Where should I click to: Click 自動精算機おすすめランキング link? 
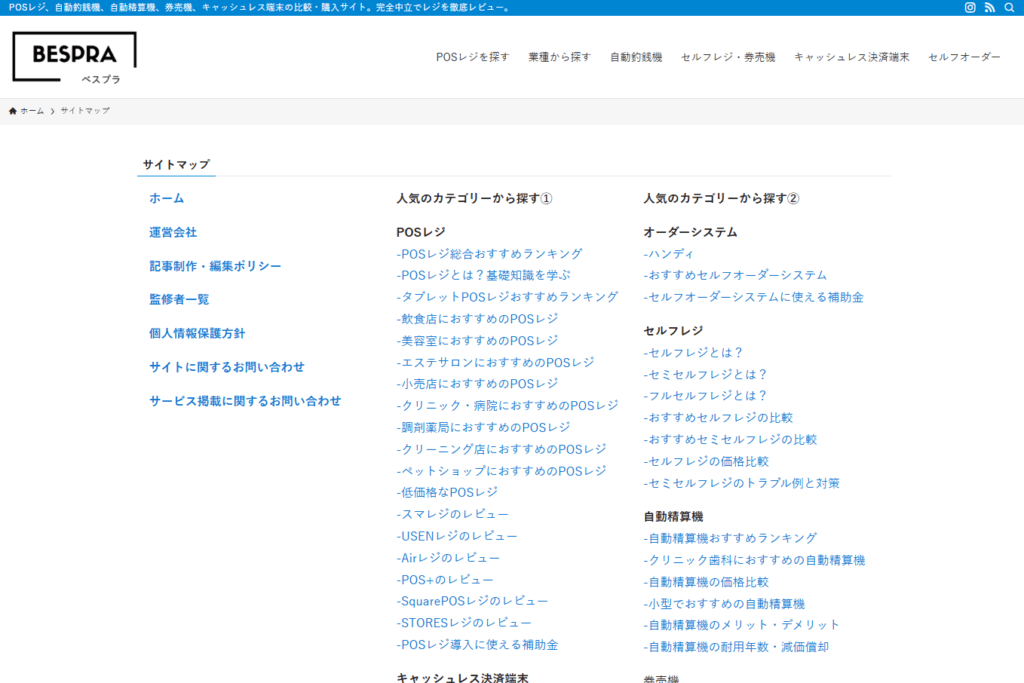[729, 538]
